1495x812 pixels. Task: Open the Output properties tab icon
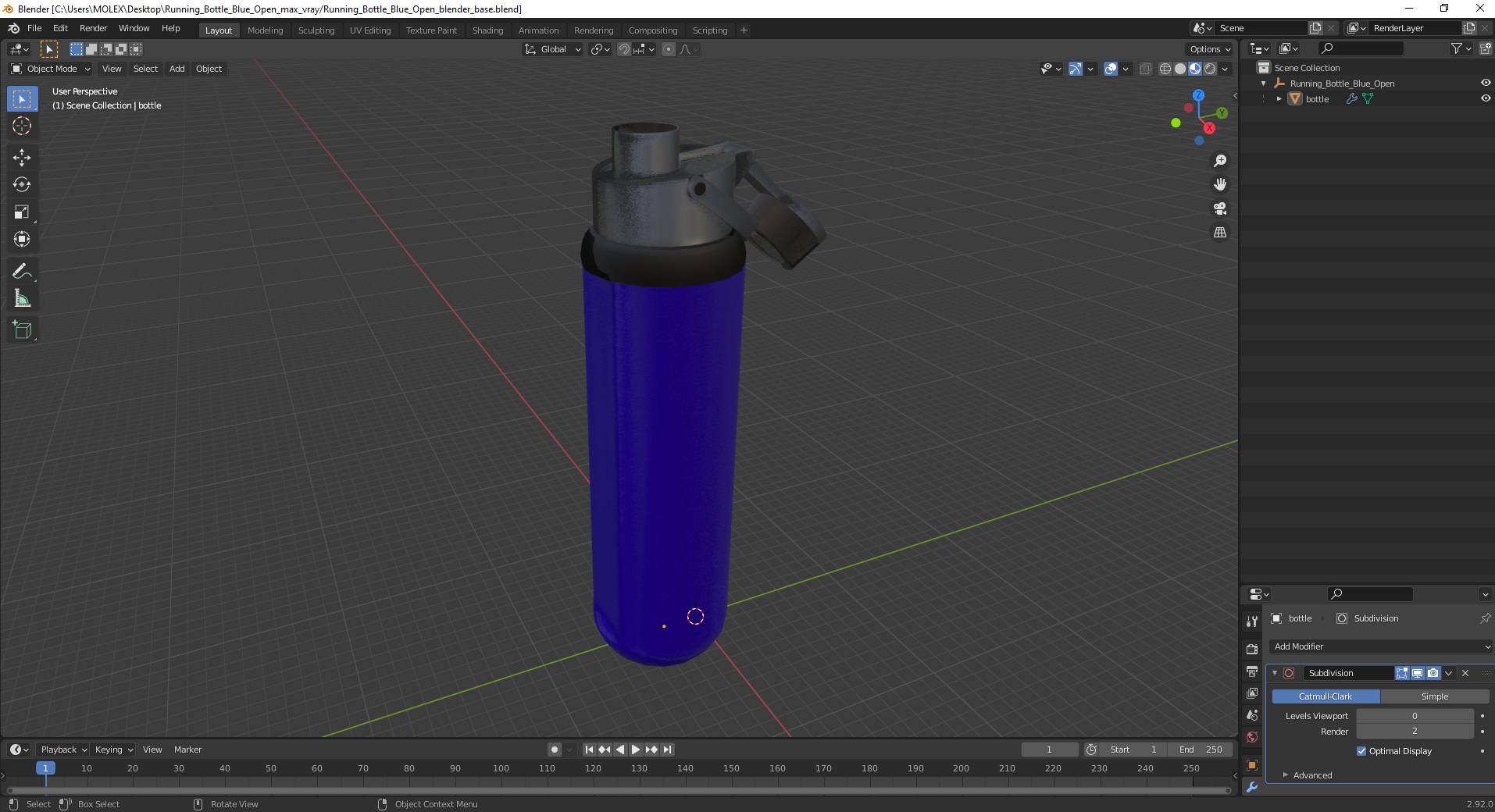1252,671
